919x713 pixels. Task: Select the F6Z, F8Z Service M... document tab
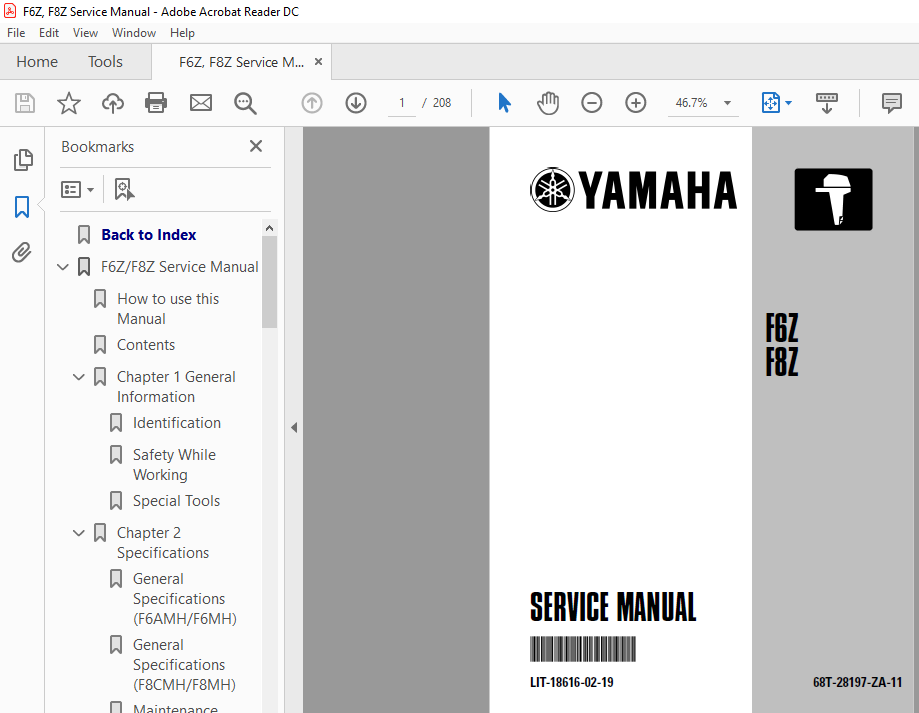coord(241,62)
